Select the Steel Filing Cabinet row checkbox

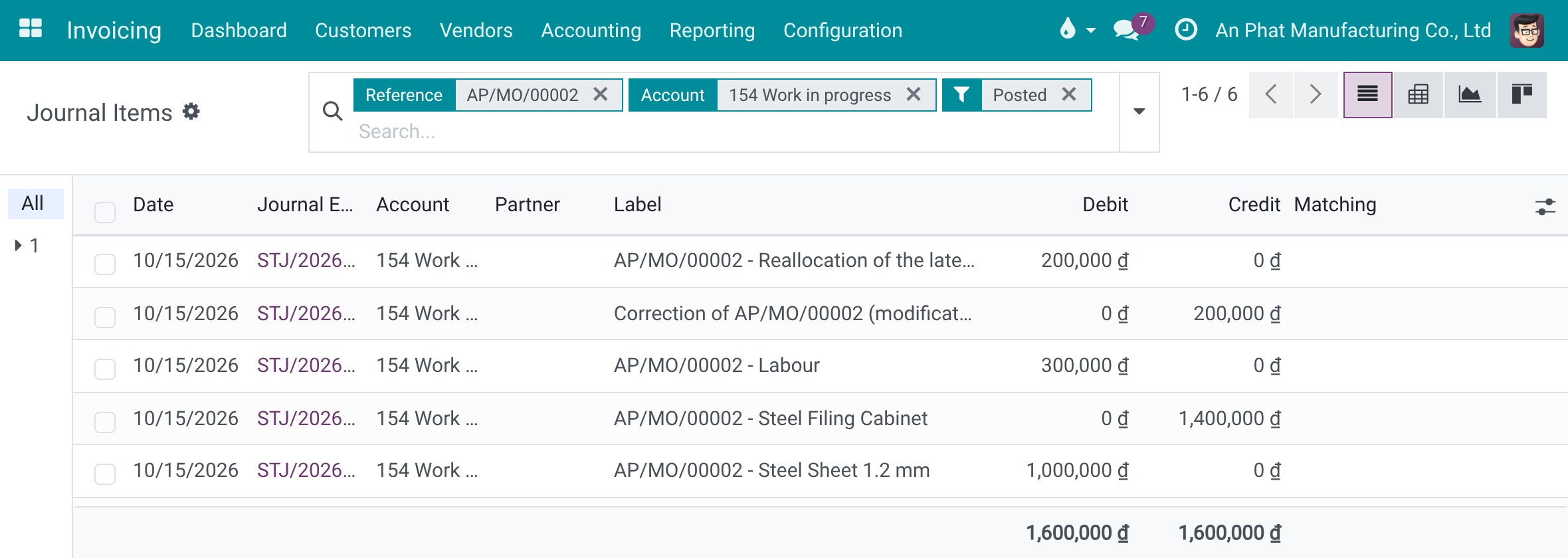tap(105, 422)
